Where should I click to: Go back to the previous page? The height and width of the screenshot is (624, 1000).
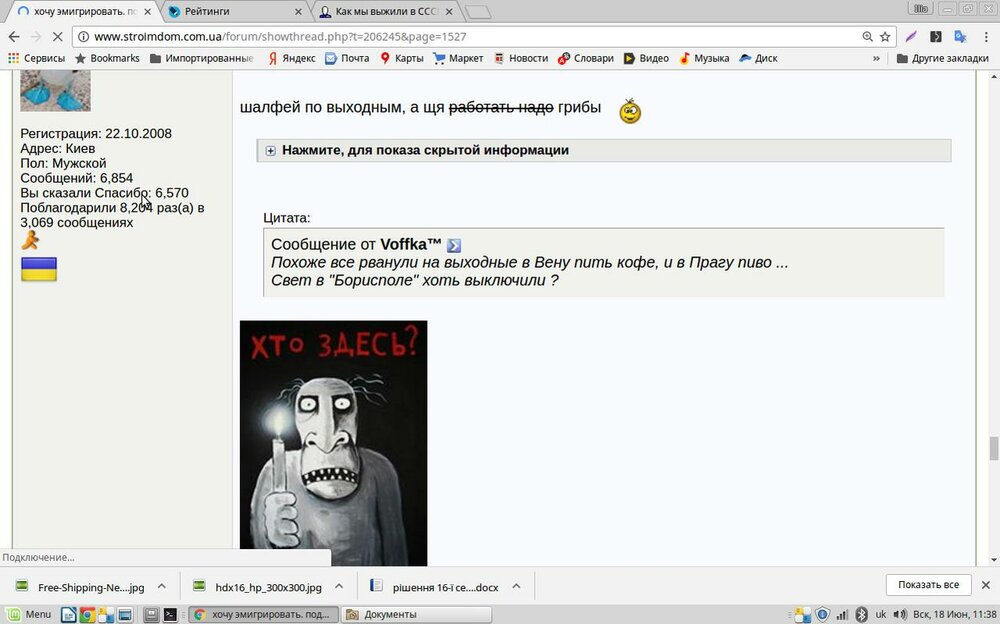(x=14, y=37)
